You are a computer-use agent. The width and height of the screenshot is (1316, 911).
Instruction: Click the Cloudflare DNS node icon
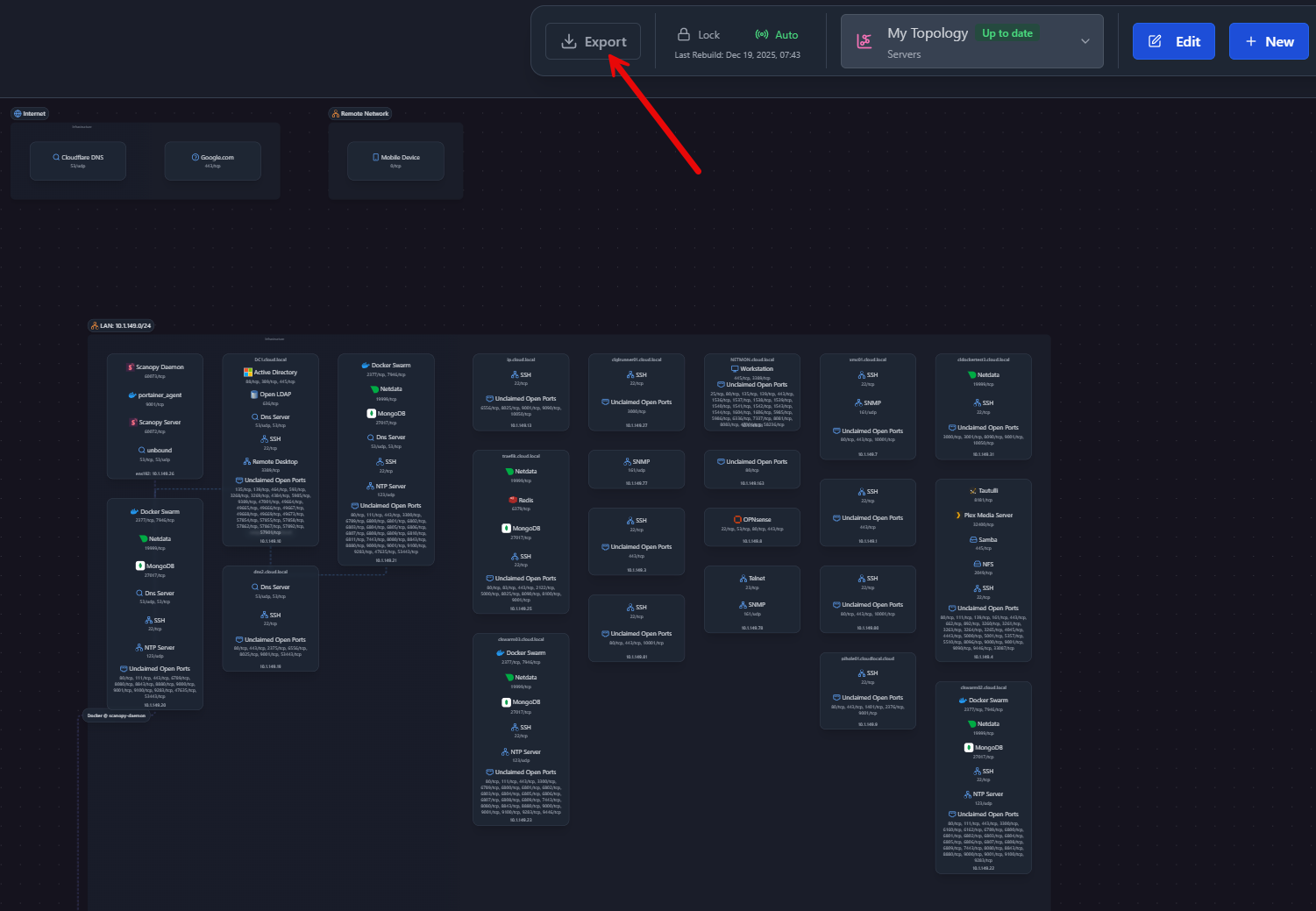[x=56, y=158]
